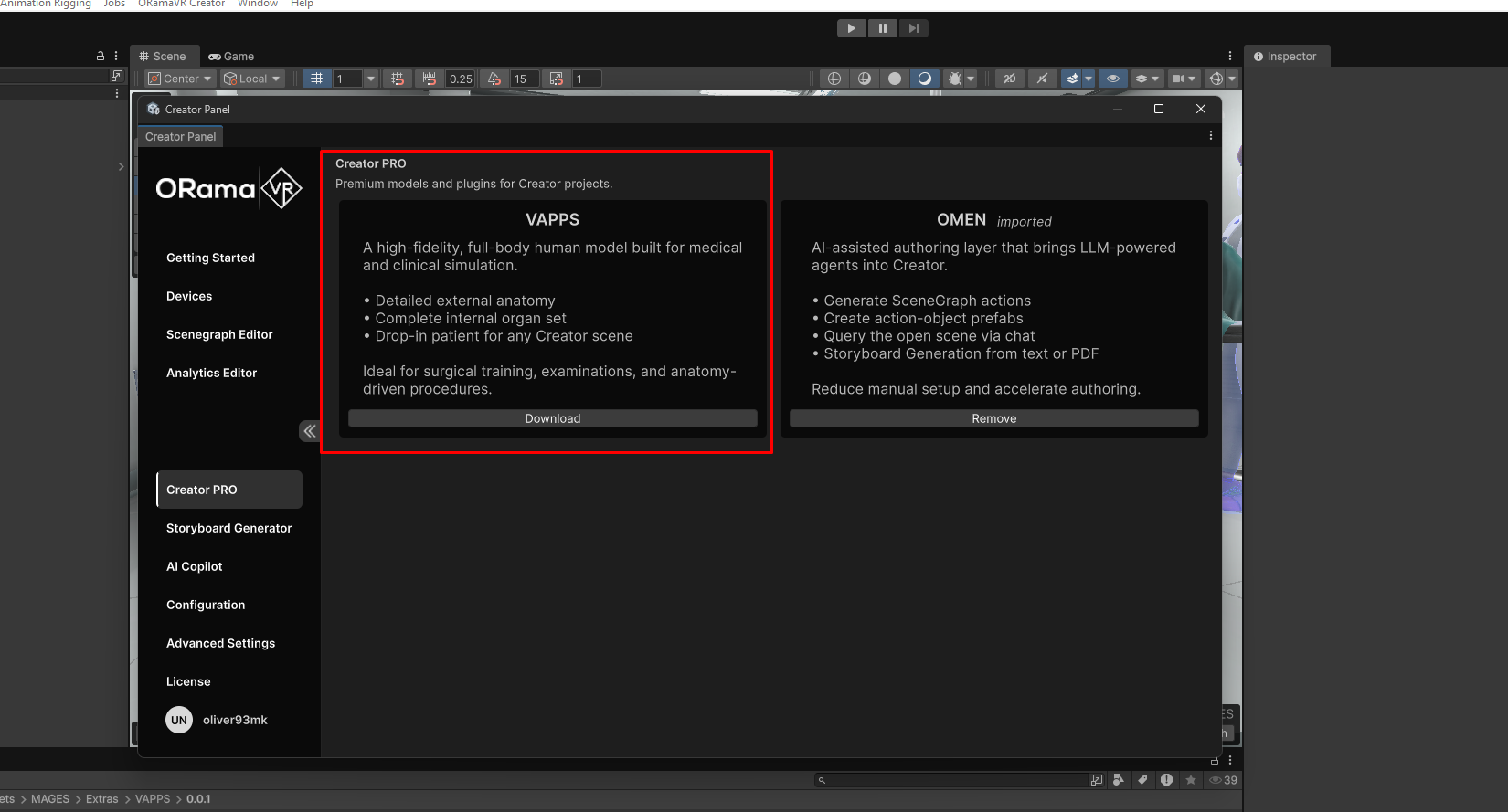Search by label in Project window
This screenshot has height=812, width=1508.
[x=1142, y=780]
